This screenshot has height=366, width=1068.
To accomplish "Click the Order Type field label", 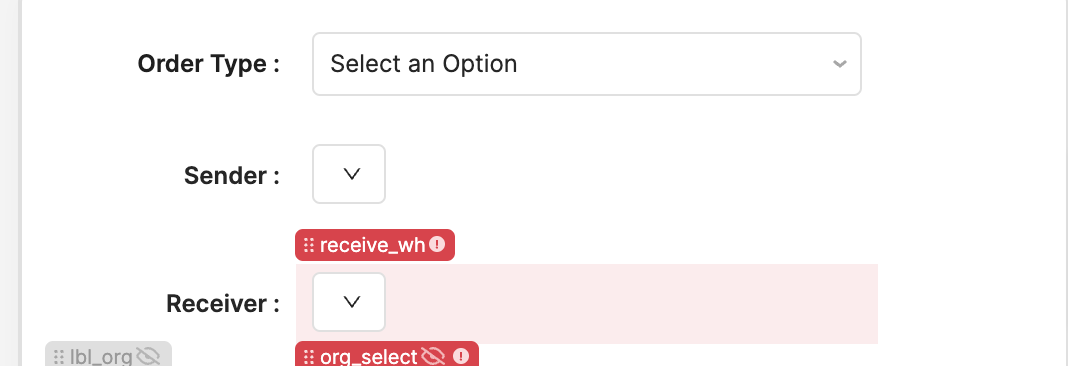I will (208, 64).
